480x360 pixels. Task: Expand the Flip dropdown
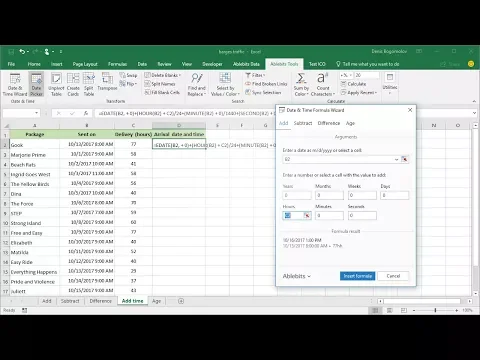[128, 84]
